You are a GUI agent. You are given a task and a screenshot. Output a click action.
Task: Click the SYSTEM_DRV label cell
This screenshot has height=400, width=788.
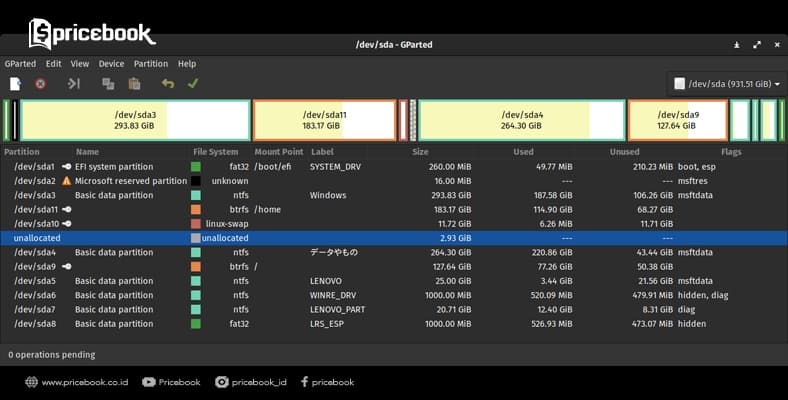(x=335, y=167)
